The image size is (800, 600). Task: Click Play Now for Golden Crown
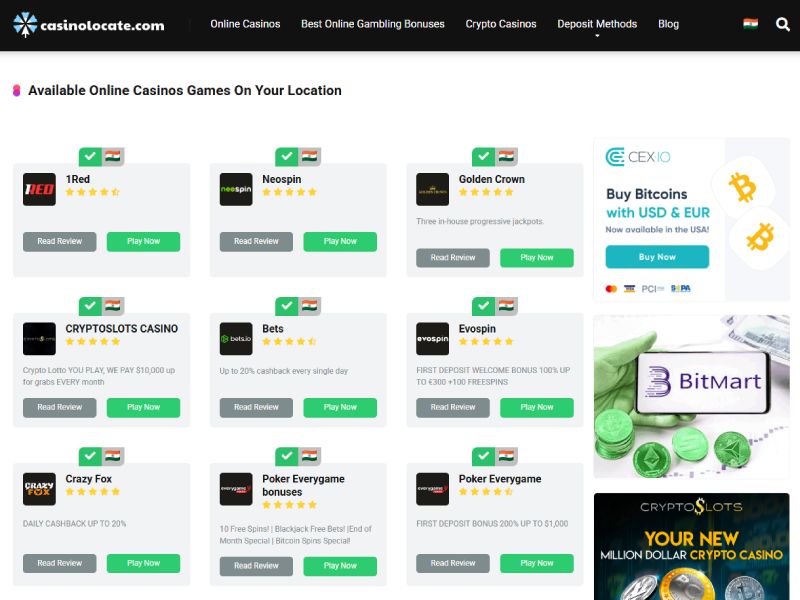pyautogui.click(x=537, y=258)
